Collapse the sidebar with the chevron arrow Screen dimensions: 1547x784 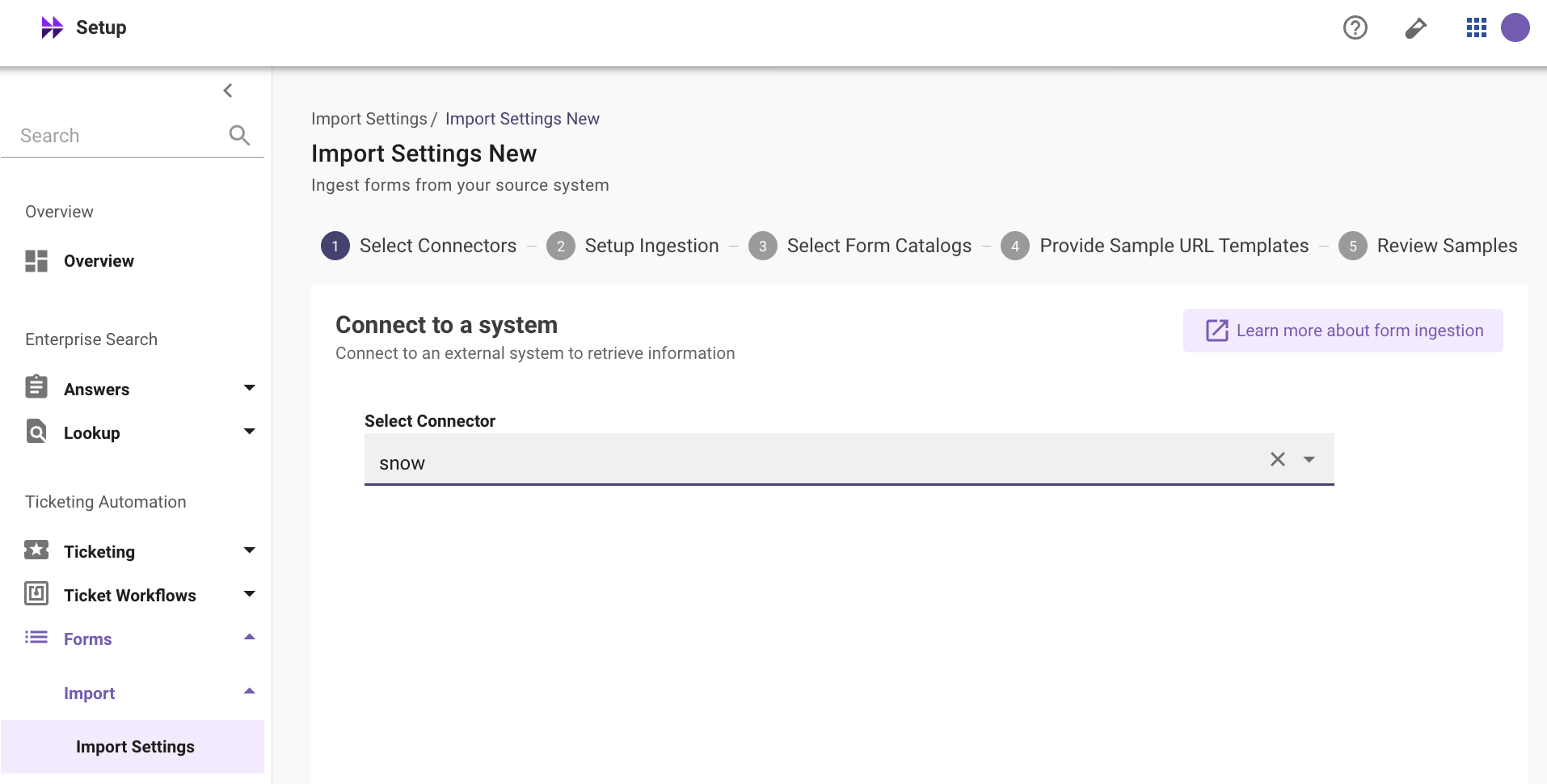click(228, 91)
